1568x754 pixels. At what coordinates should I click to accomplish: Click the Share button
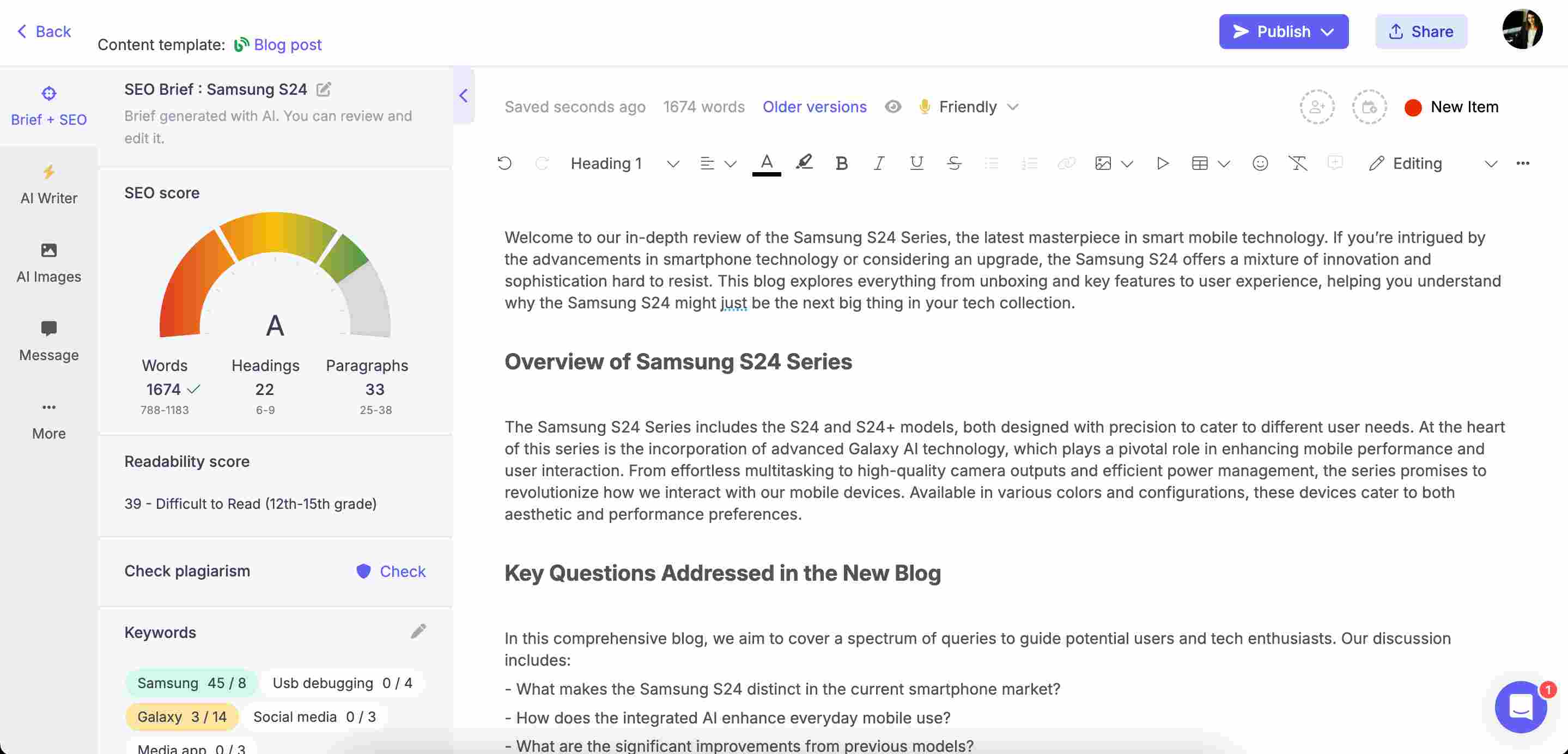pyautogui.click(x=1421, y=31)
